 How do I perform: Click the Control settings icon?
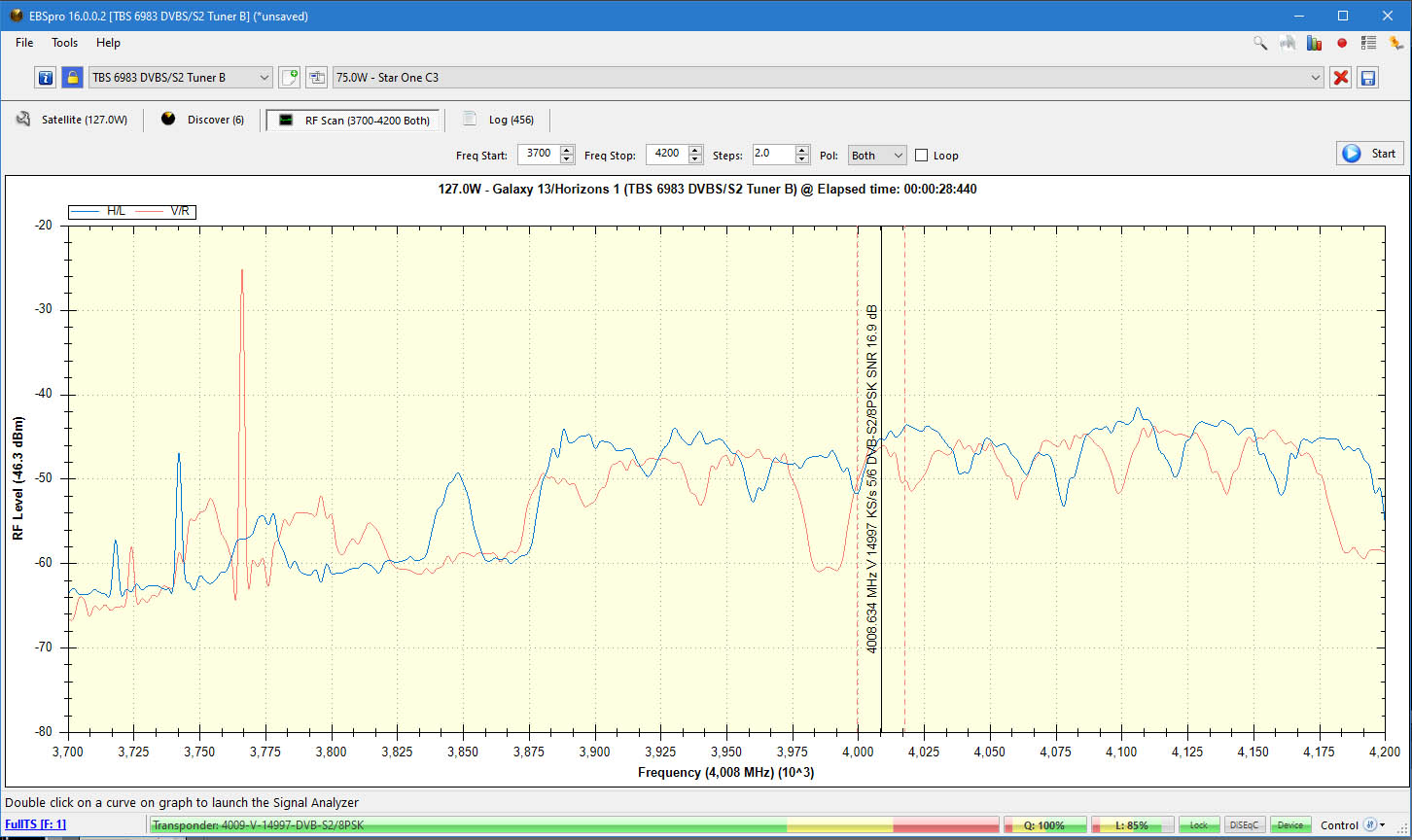[1369, 824]
